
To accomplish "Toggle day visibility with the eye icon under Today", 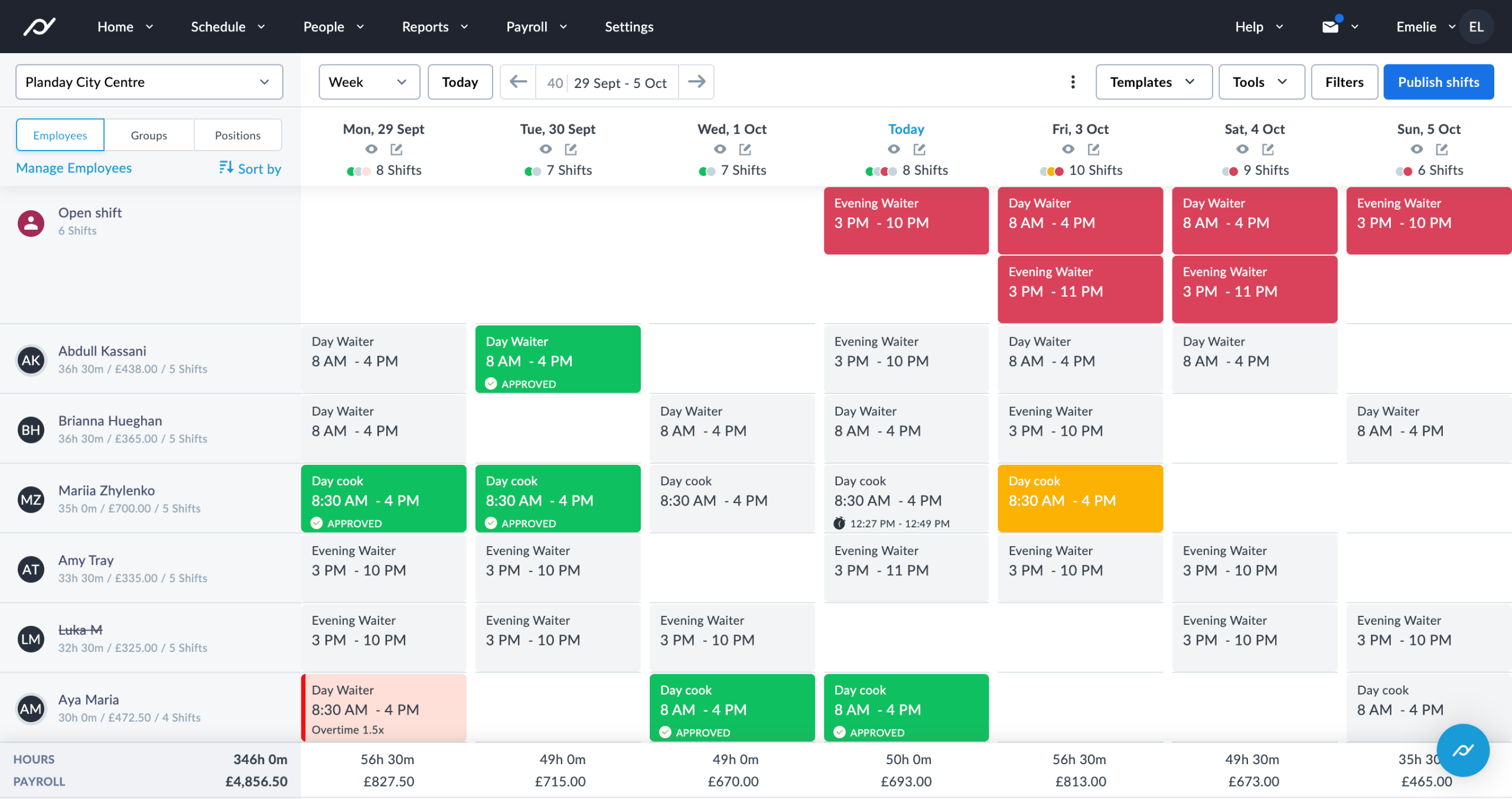I will [x=893, y=149].
